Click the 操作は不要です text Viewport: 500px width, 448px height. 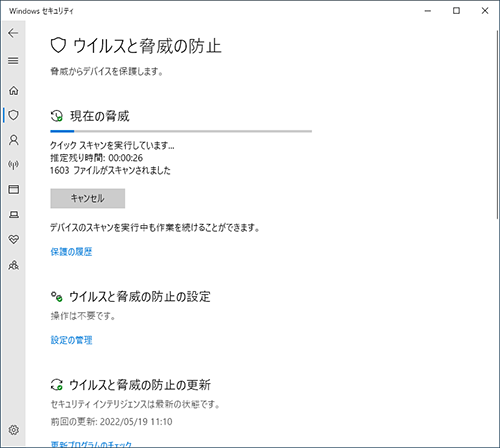tap(83, 316)
